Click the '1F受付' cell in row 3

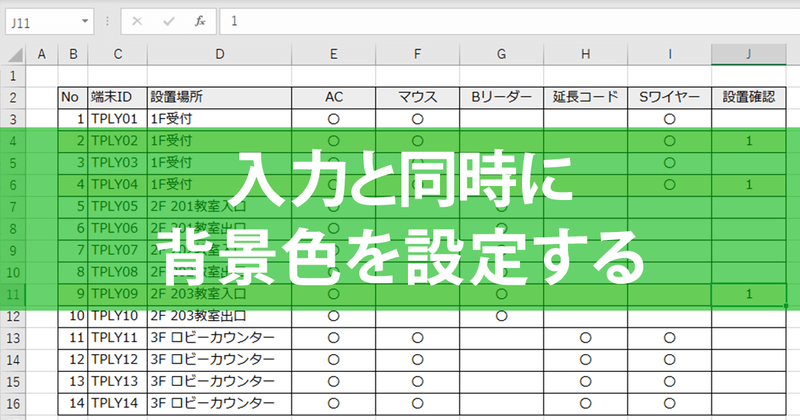point(219,119)
